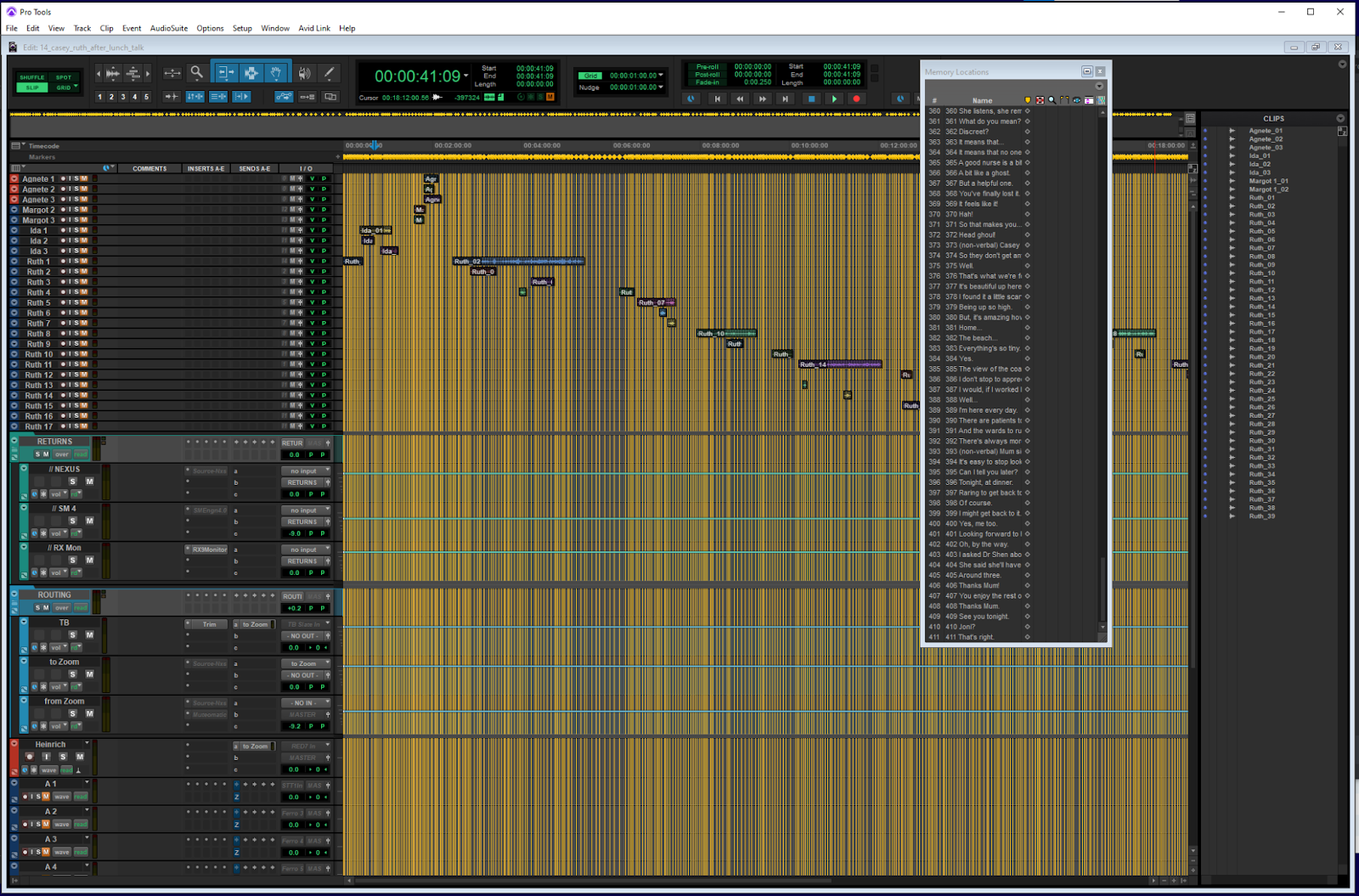The image size is (1359, 896).
Task: Collapse the RETURNS folder track
Action: 14,441
